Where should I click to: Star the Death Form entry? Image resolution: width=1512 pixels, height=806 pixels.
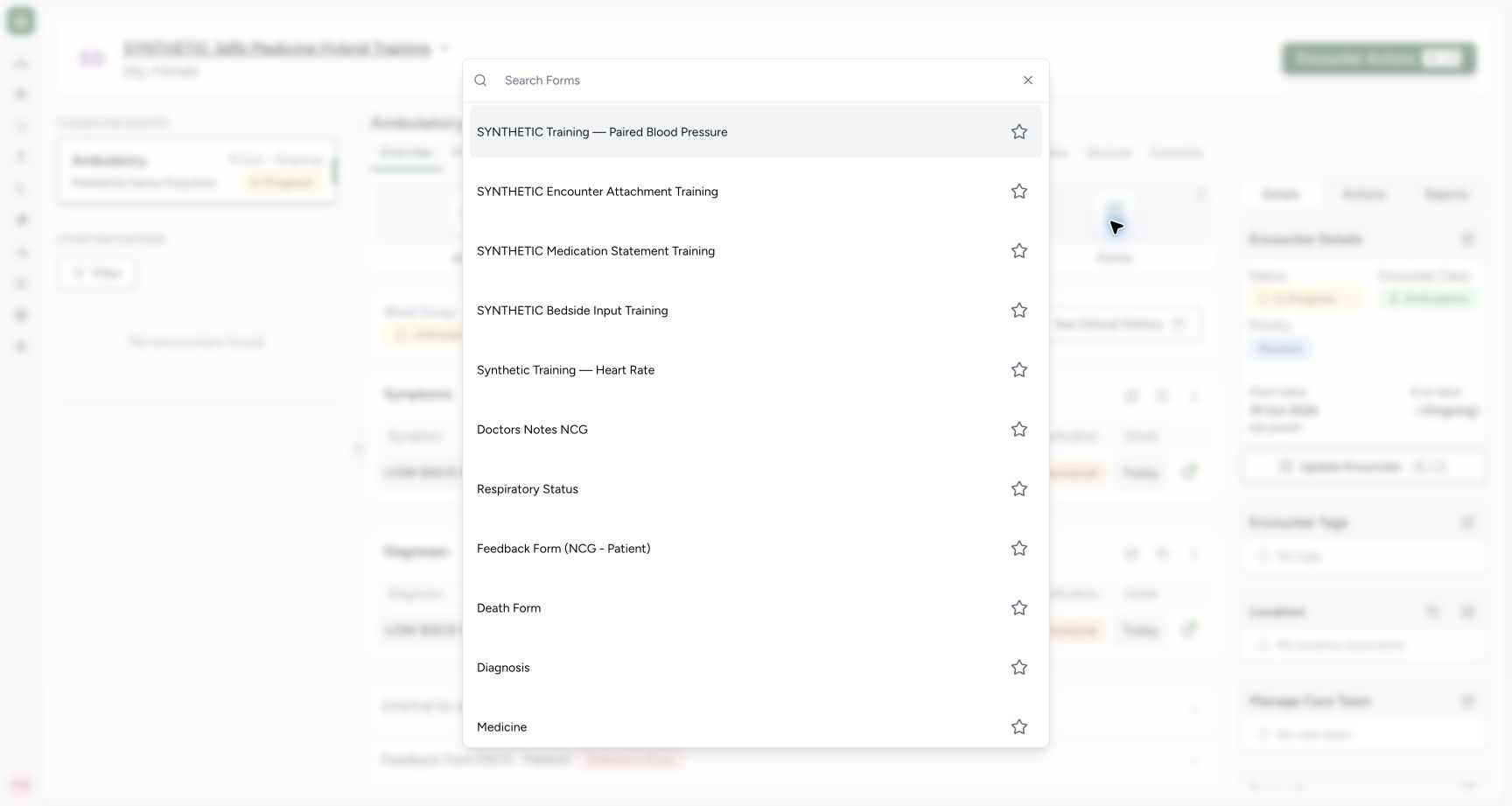[x=1018, y=608]
